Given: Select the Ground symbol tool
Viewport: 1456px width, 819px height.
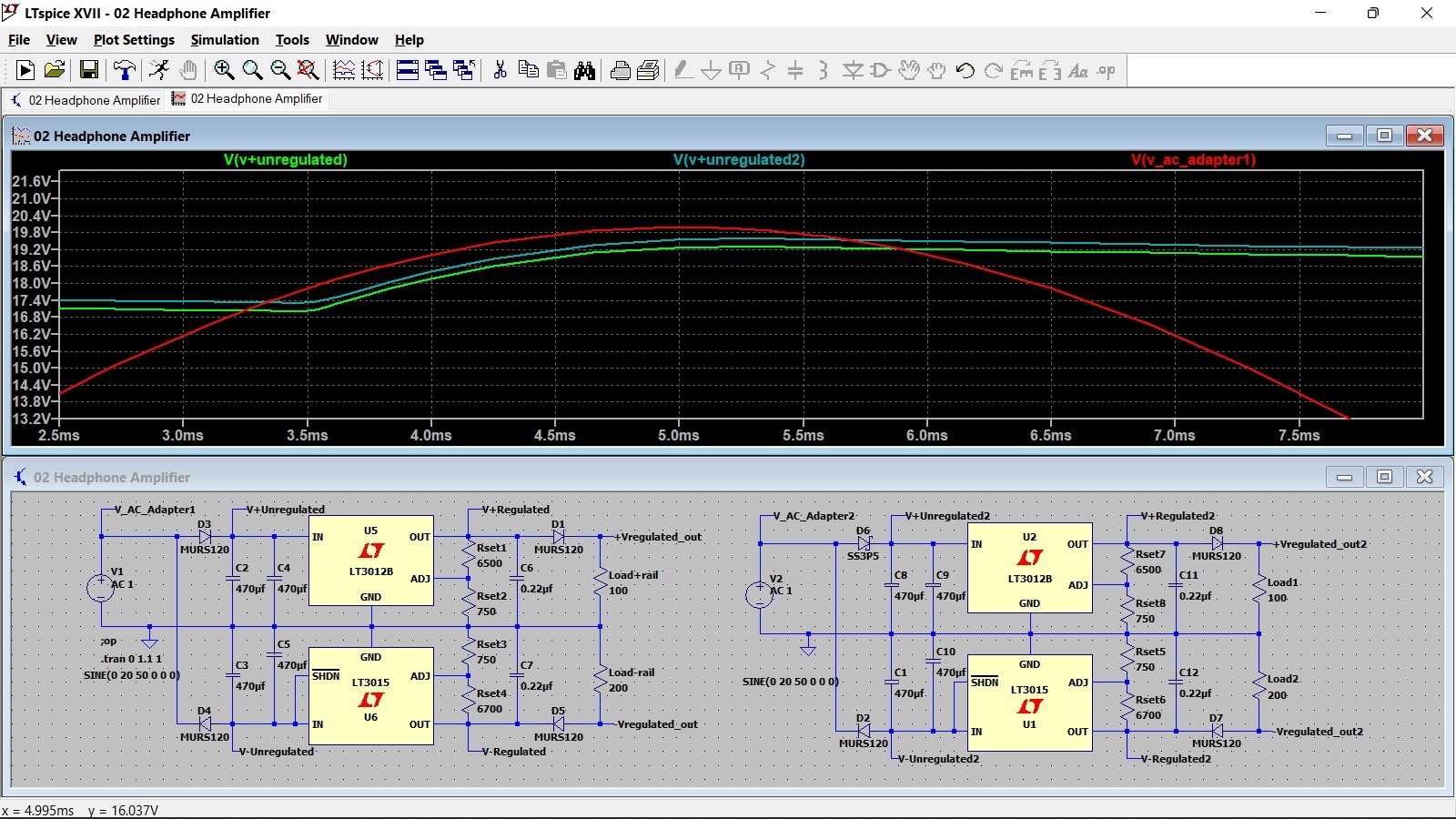Looking at the screenshot, I should click(712, 70).
